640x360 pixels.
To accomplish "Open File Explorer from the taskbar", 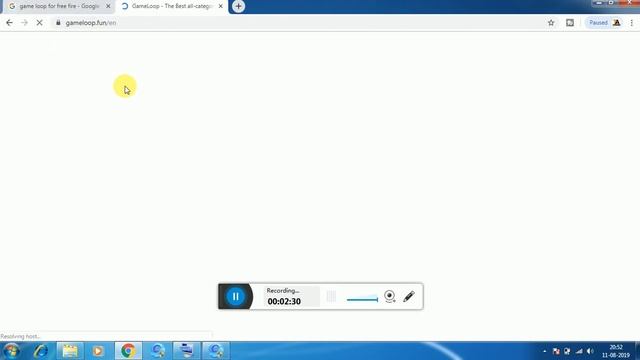I will point(70,351).
